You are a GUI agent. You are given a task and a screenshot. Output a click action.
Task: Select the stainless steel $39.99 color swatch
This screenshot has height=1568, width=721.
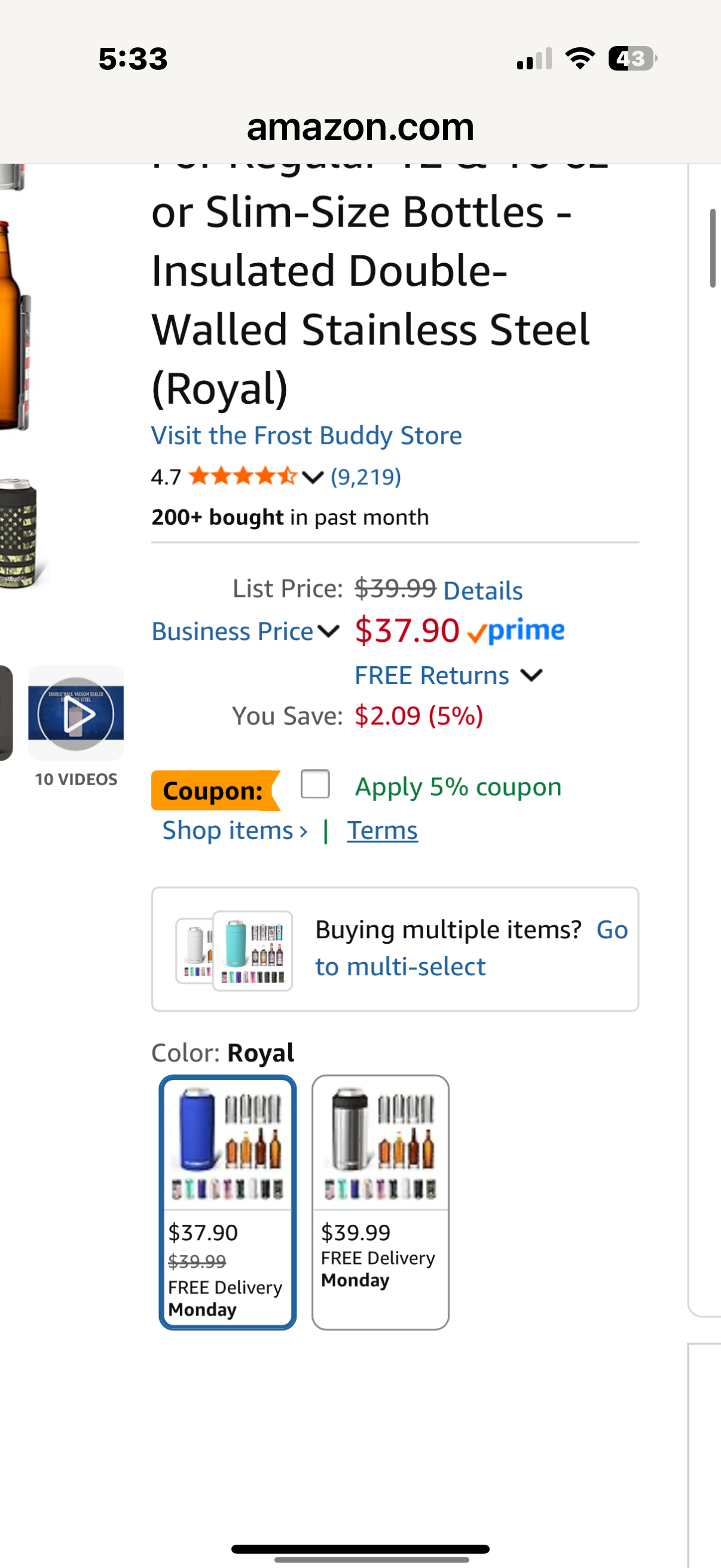click(380, 1201)
